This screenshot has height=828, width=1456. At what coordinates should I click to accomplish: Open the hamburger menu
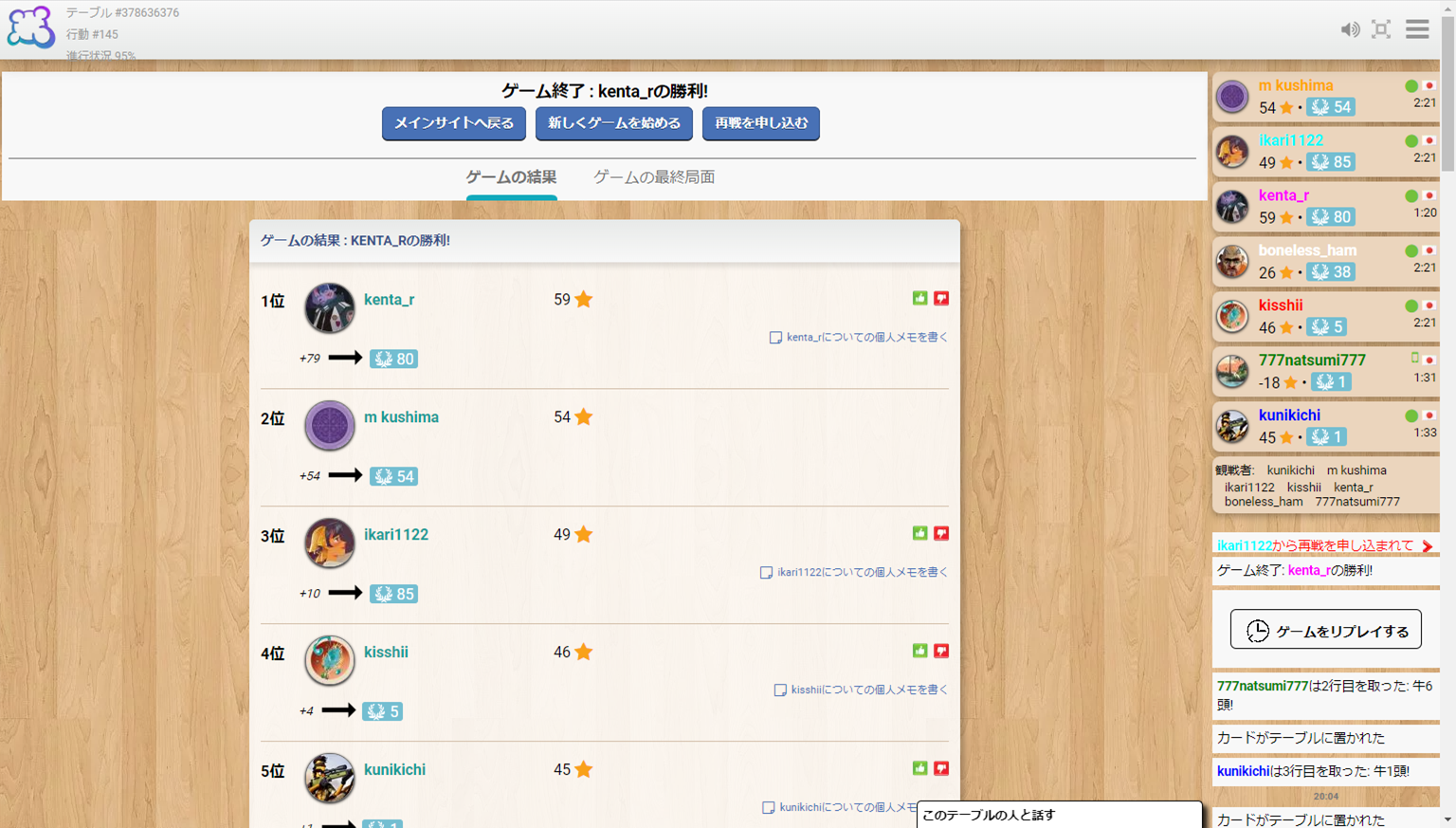point(1417,29)
